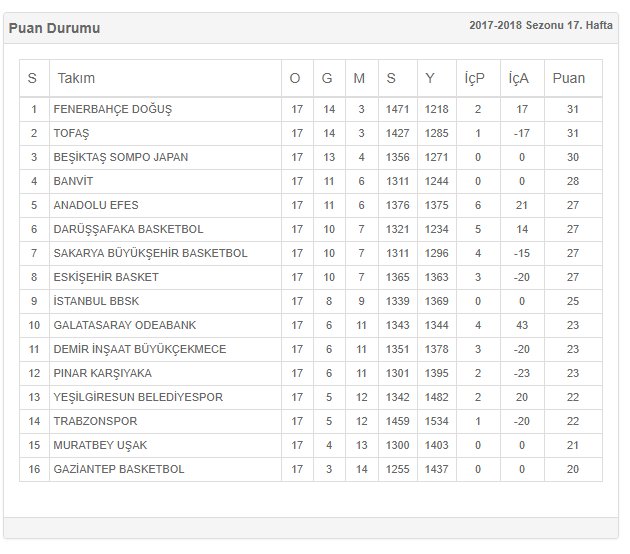Click the 21 İçA value for Anadolu Efes
630x554 pixels.
click(x=522, y=205)
